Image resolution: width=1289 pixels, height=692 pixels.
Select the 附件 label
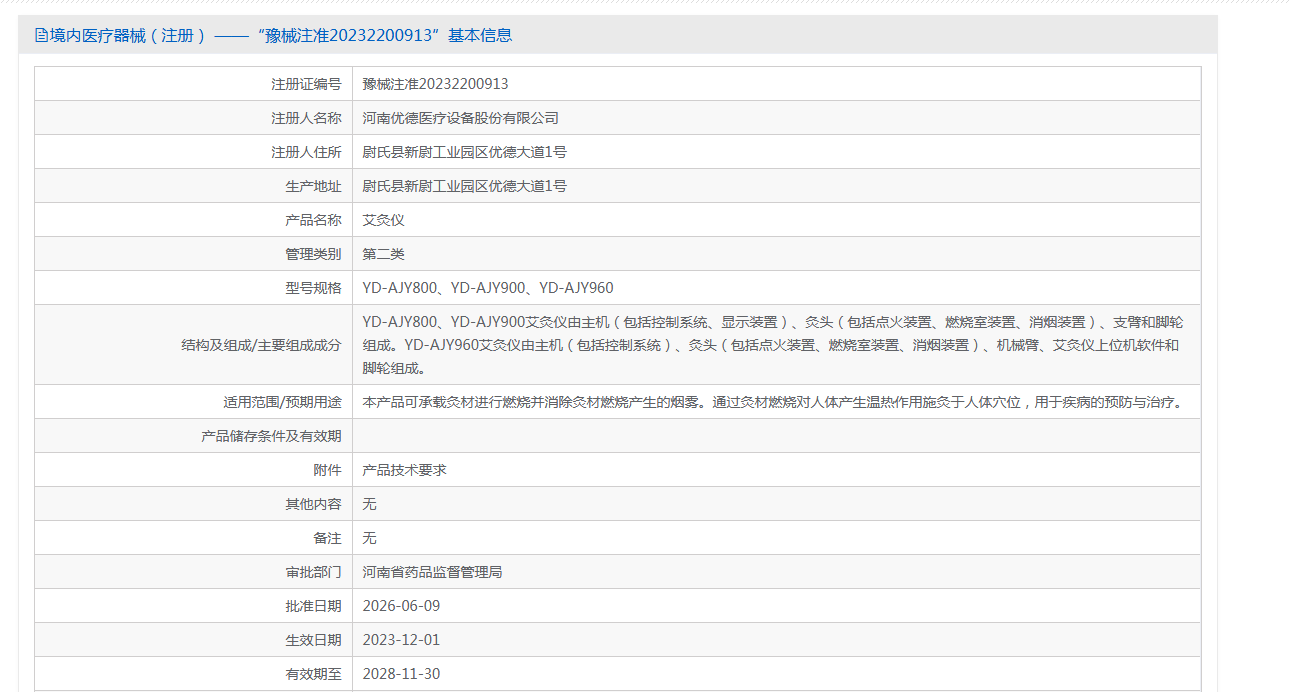(x=327, y=470)
